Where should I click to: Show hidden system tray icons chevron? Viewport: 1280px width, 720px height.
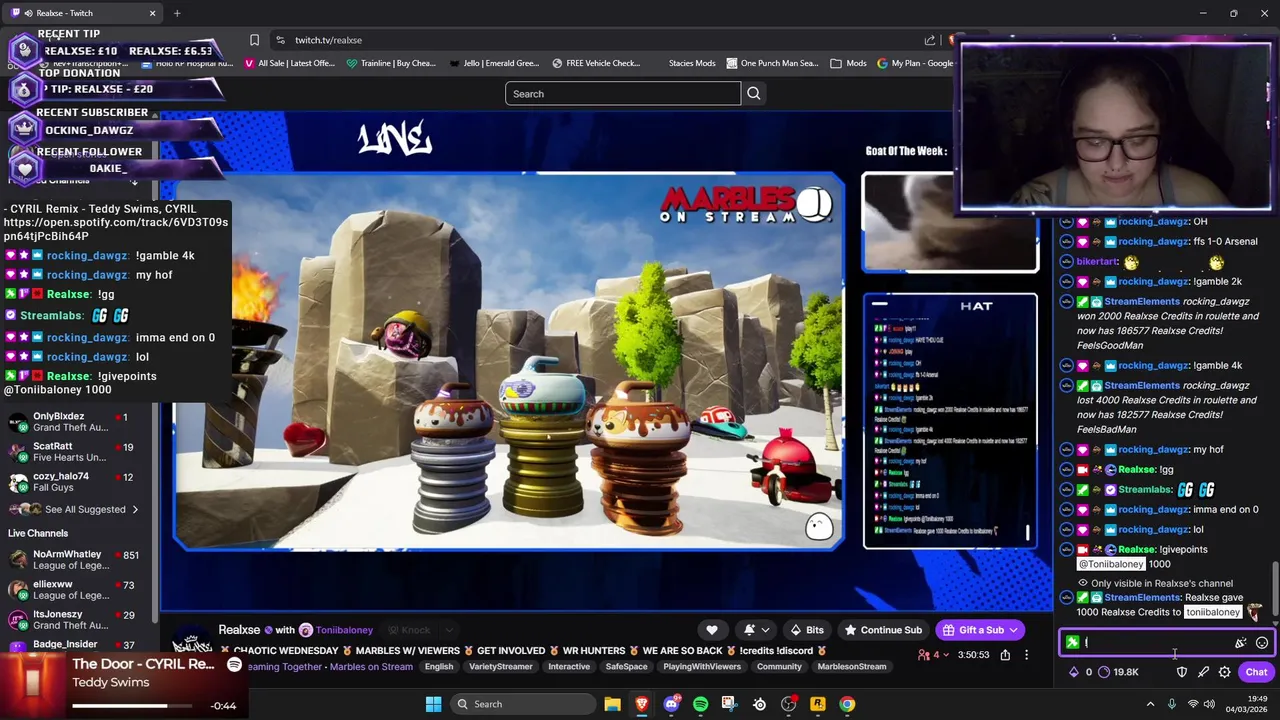click(1150, 704)
